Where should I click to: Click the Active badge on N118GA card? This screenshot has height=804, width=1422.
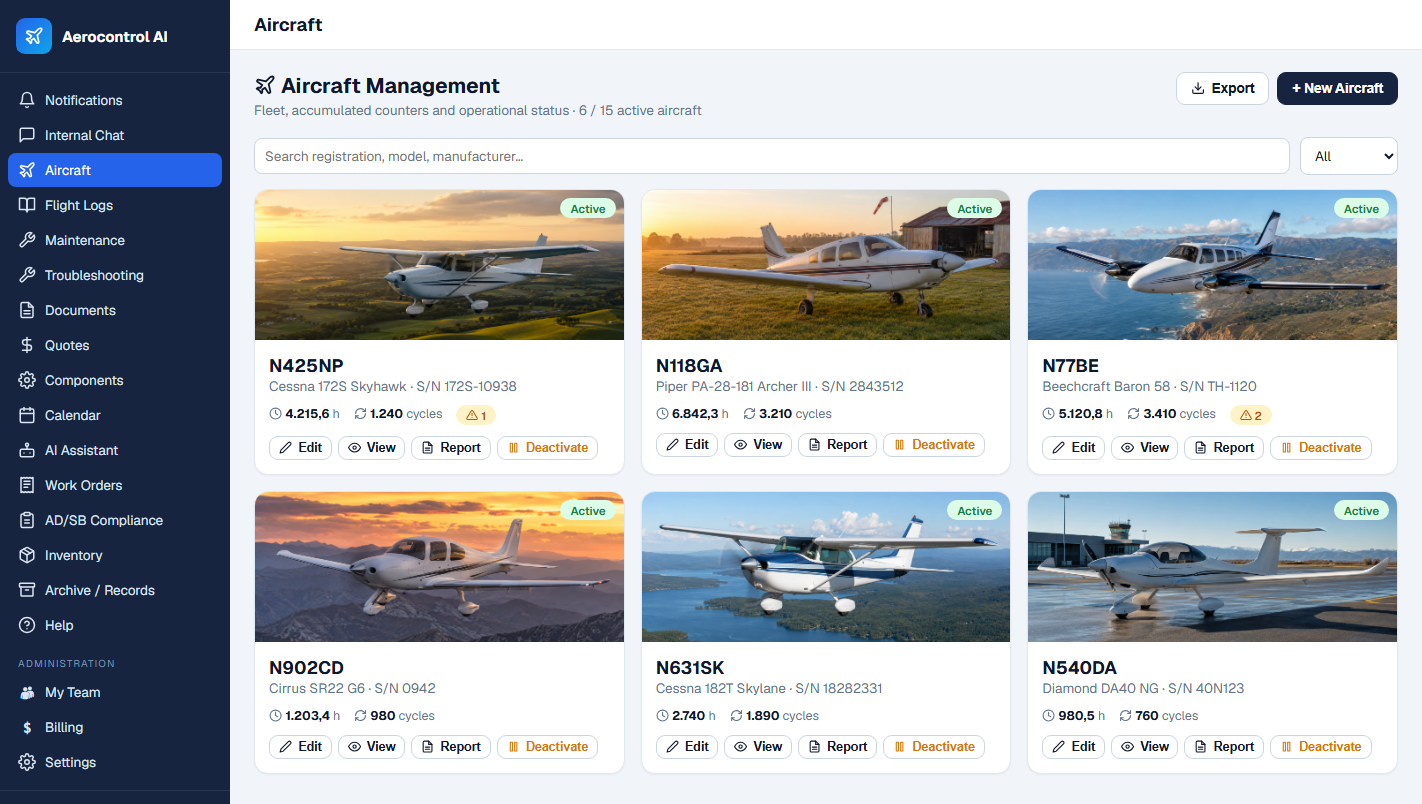975,209
